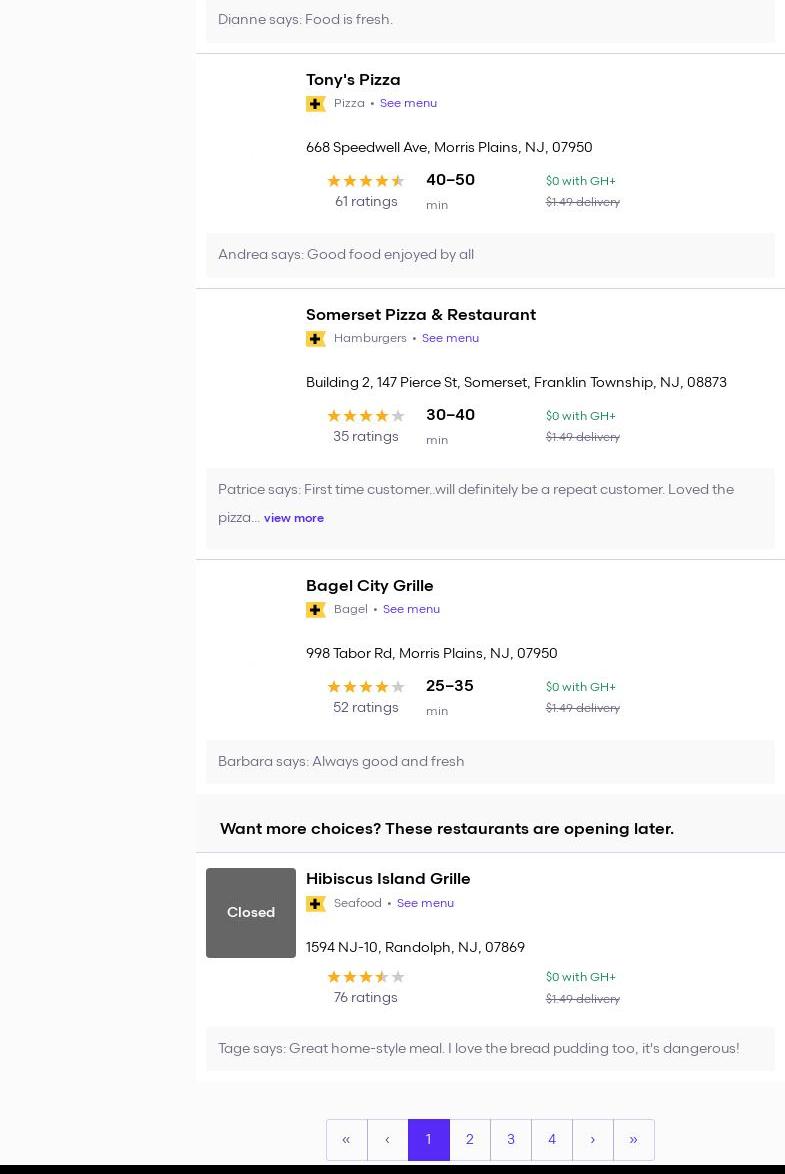Go to page 3 of results
The image size is (785, 1174).
(511, 1139)
